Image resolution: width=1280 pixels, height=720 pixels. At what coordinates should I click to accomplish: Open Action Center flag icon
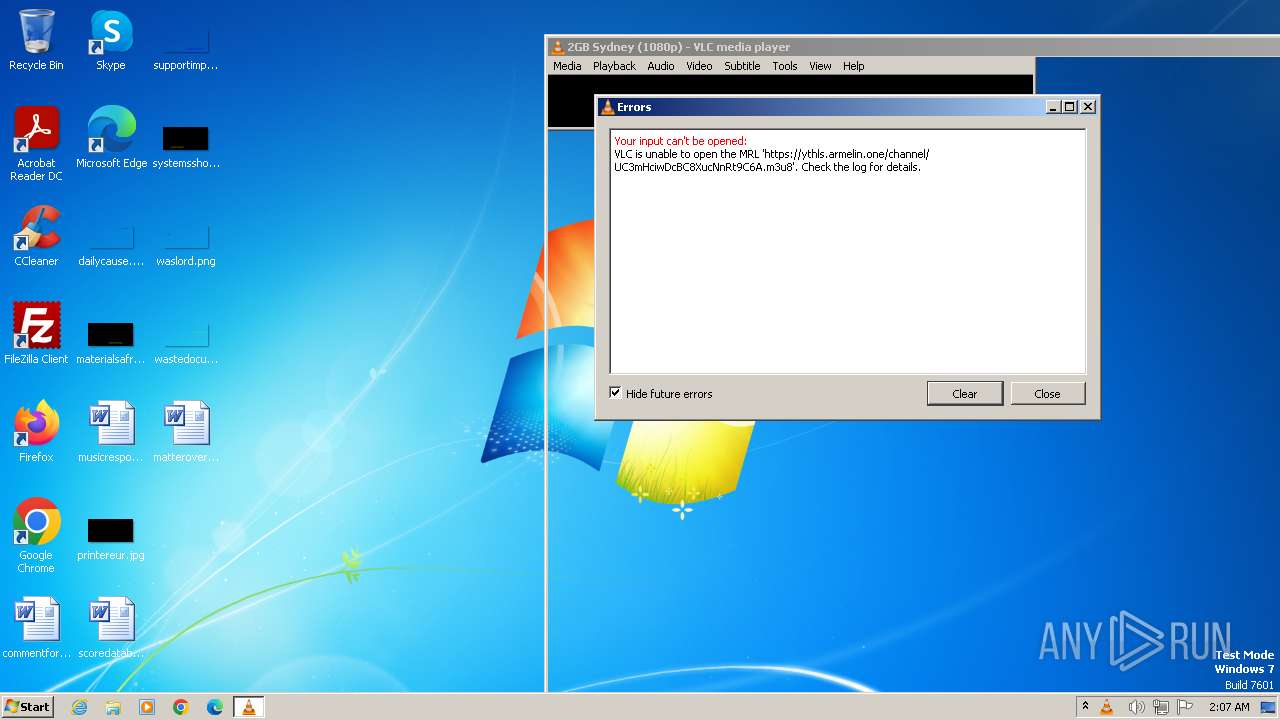[x=1185, y=707]
